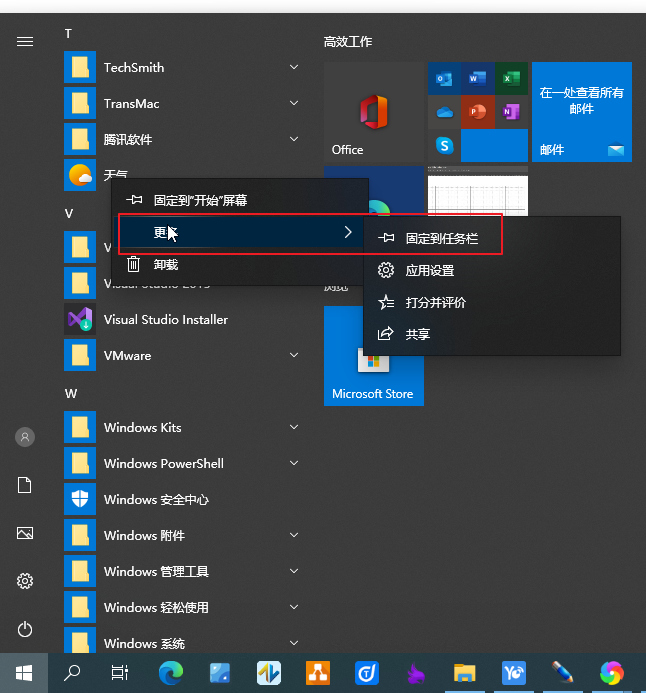Open Settings gear in the Start sidebar
646x693 pixels.
point(25,581)
